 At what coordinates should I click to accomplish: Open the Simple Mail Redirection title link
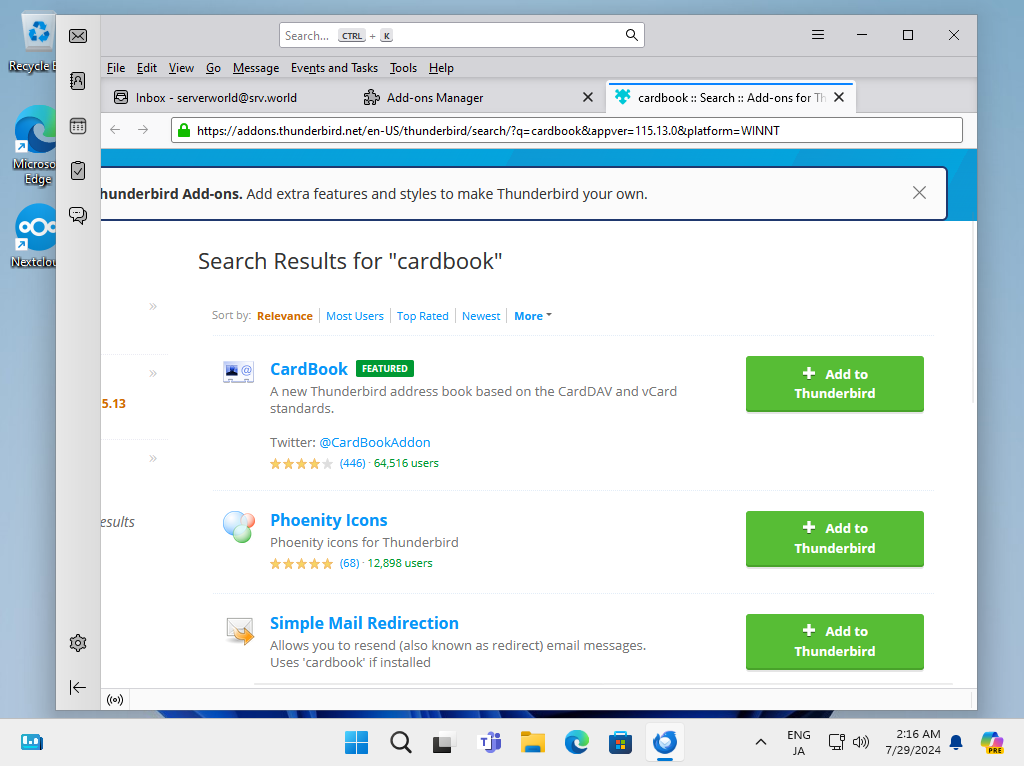[x=364, y=623]
